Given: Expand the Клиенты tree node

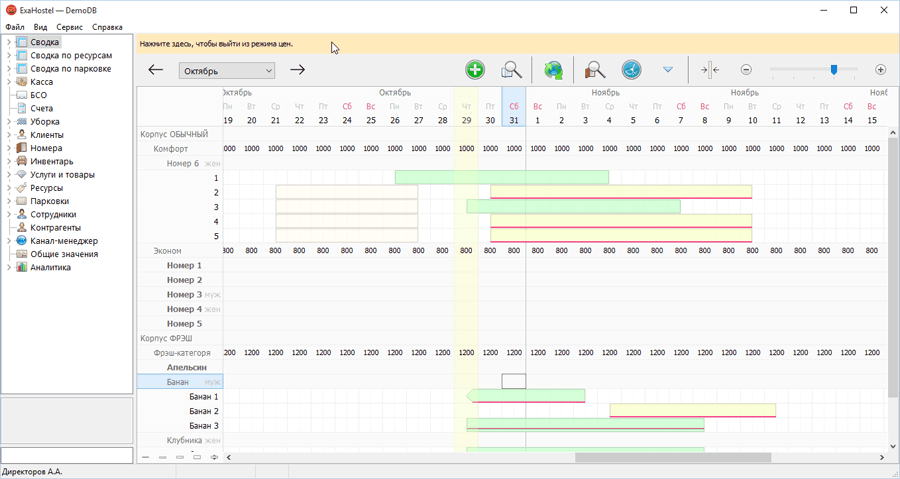Looking at the screenshot, I should (9, 135).
